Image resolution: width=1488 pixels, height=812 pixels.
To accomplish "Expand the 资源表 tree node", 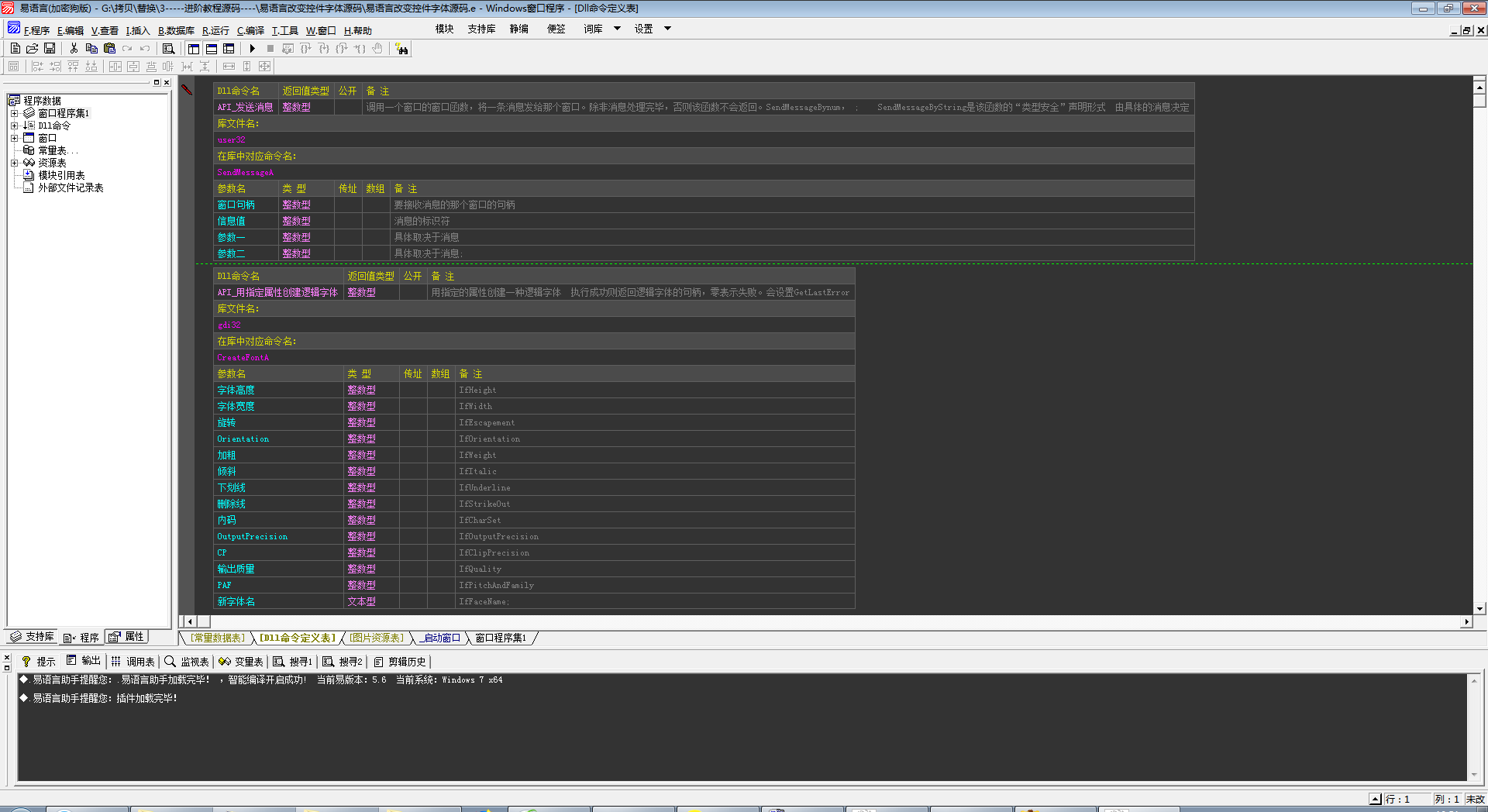I will (x=14, y=163).
